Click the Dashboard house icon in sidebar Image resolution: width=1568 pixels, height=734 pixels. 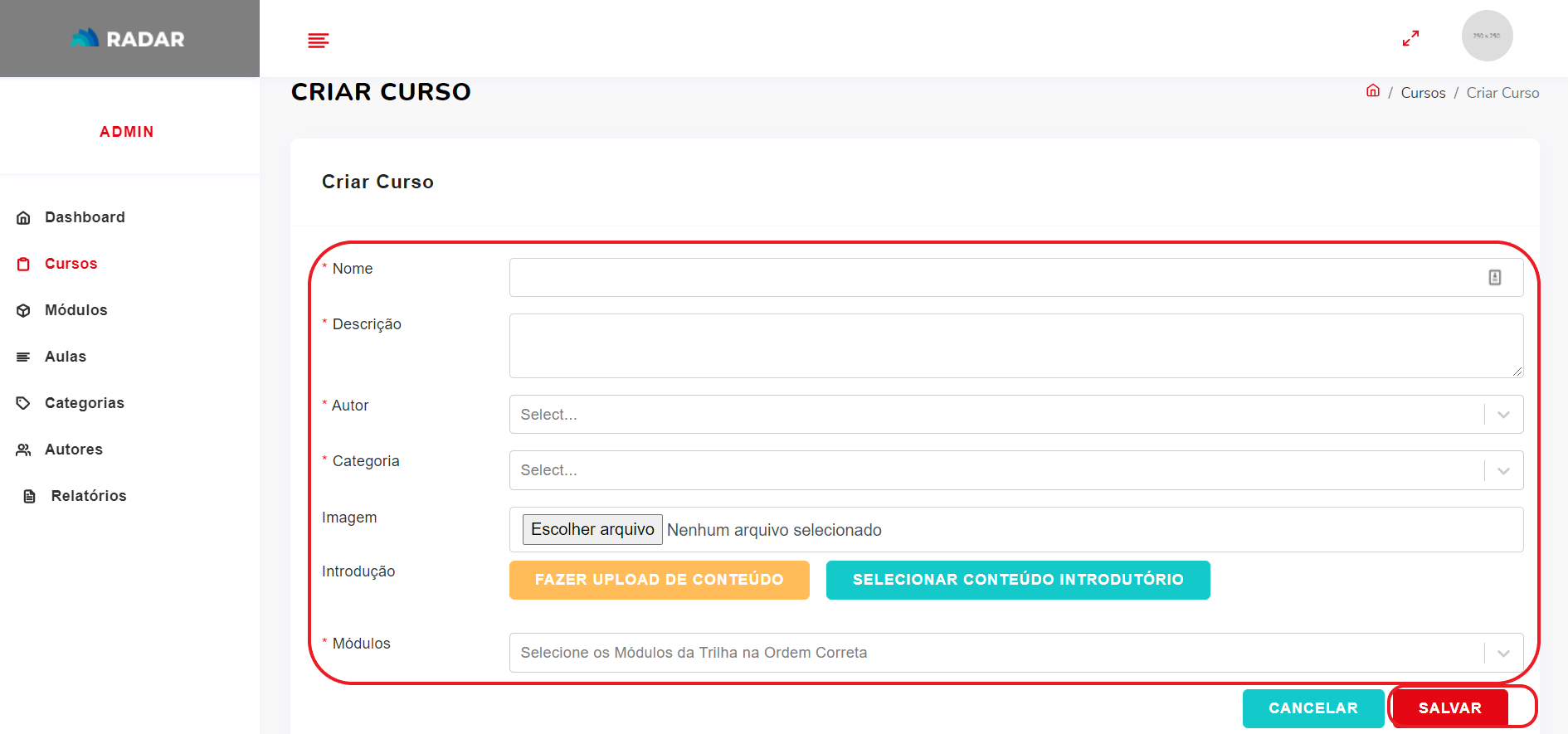click(23, 218)
